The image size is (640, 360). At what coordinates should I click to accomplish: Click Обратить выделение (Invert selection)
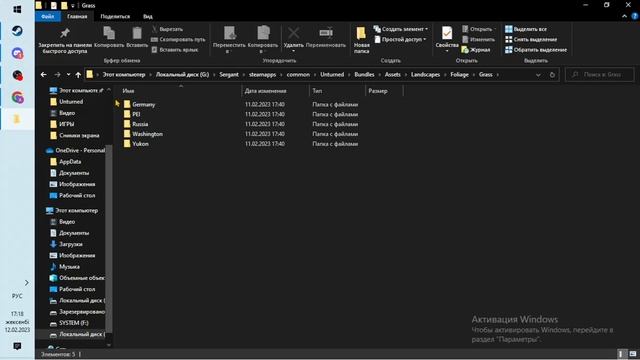[x=536, y=50]
